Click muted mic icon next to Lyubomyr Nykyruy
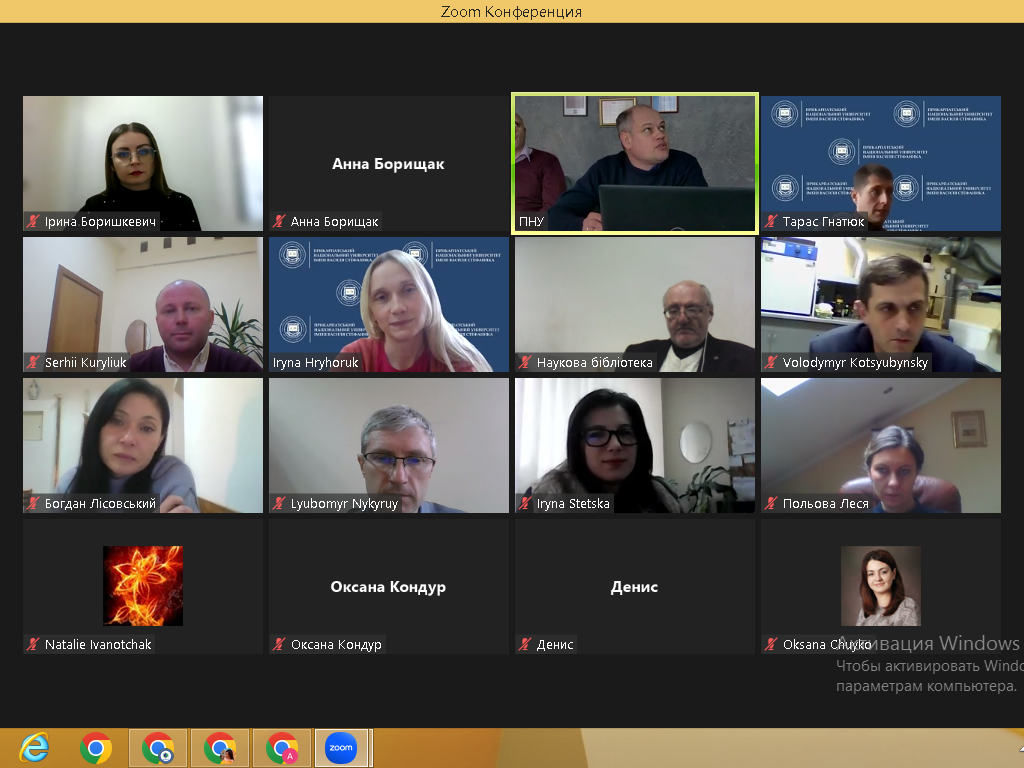This screenshot has width=1024, height=768. pos(279,504)
